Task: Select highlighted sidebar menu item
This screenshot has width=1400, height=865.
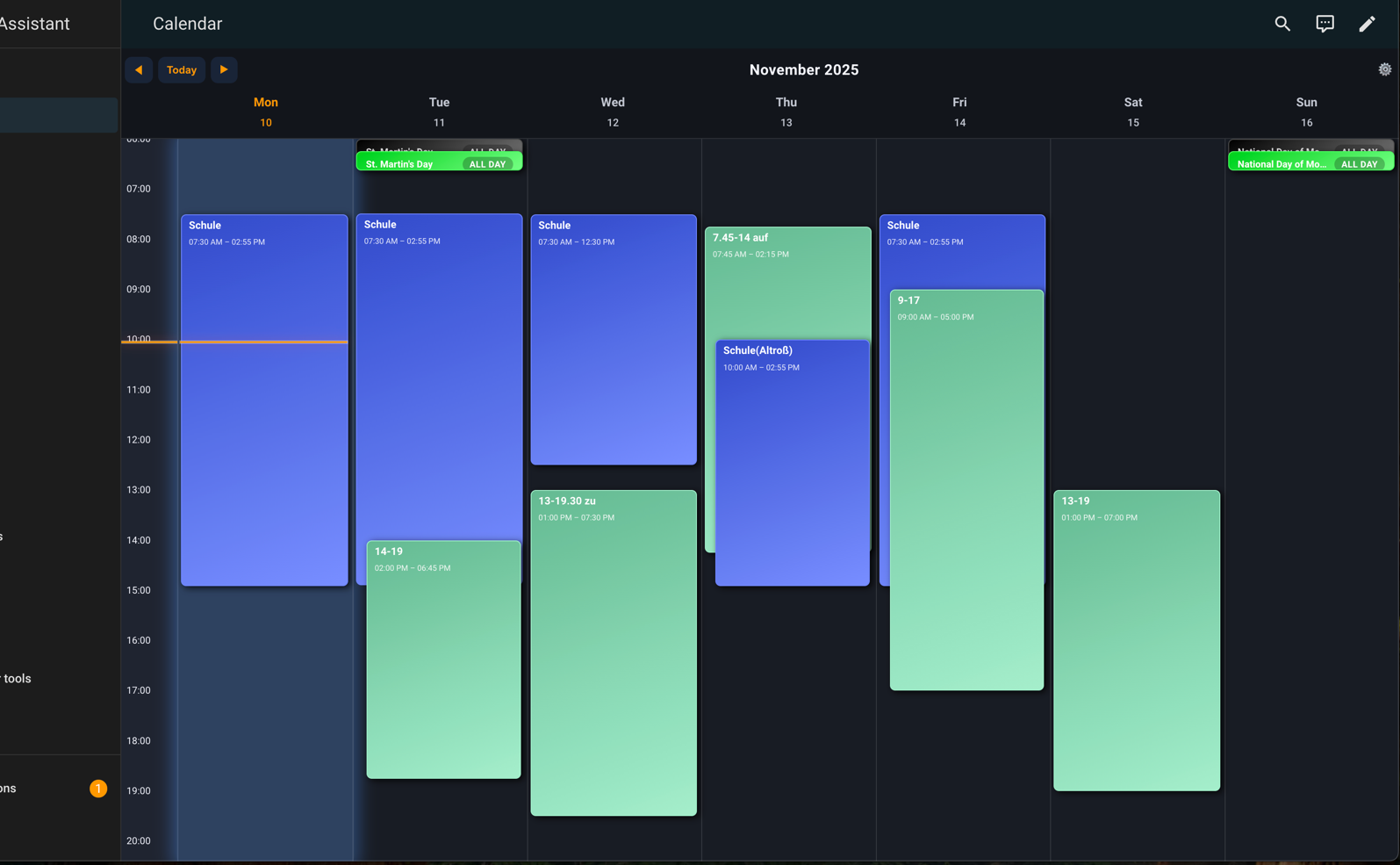Action: tap(59, 115)
